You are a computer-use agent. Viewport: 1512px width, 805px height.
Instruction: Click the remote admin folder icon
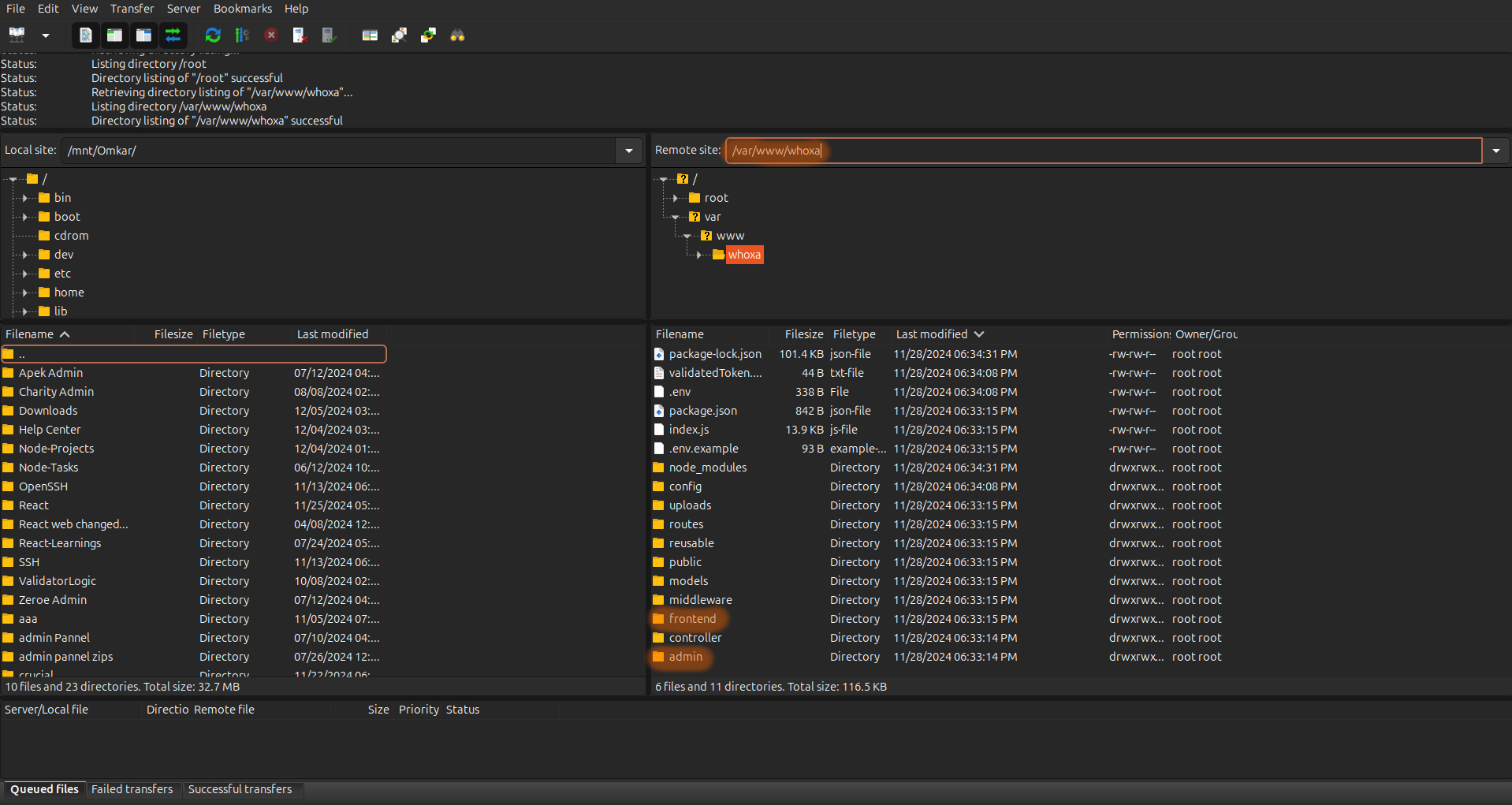[x=659, y=657]
